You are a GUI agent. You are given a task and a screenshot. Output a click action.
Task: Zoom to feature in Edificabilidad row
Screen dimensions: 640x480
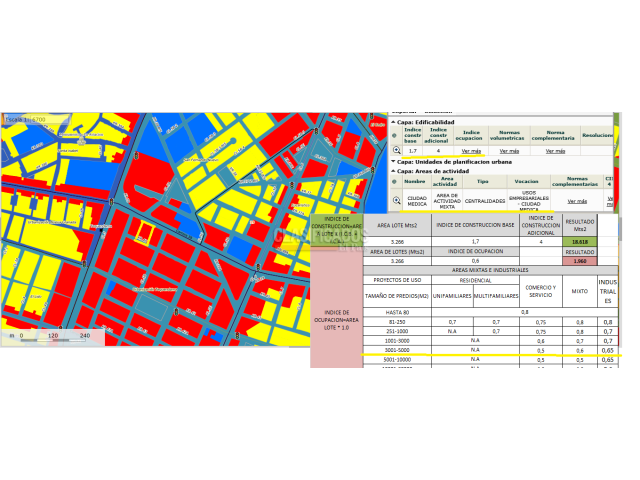396,151
